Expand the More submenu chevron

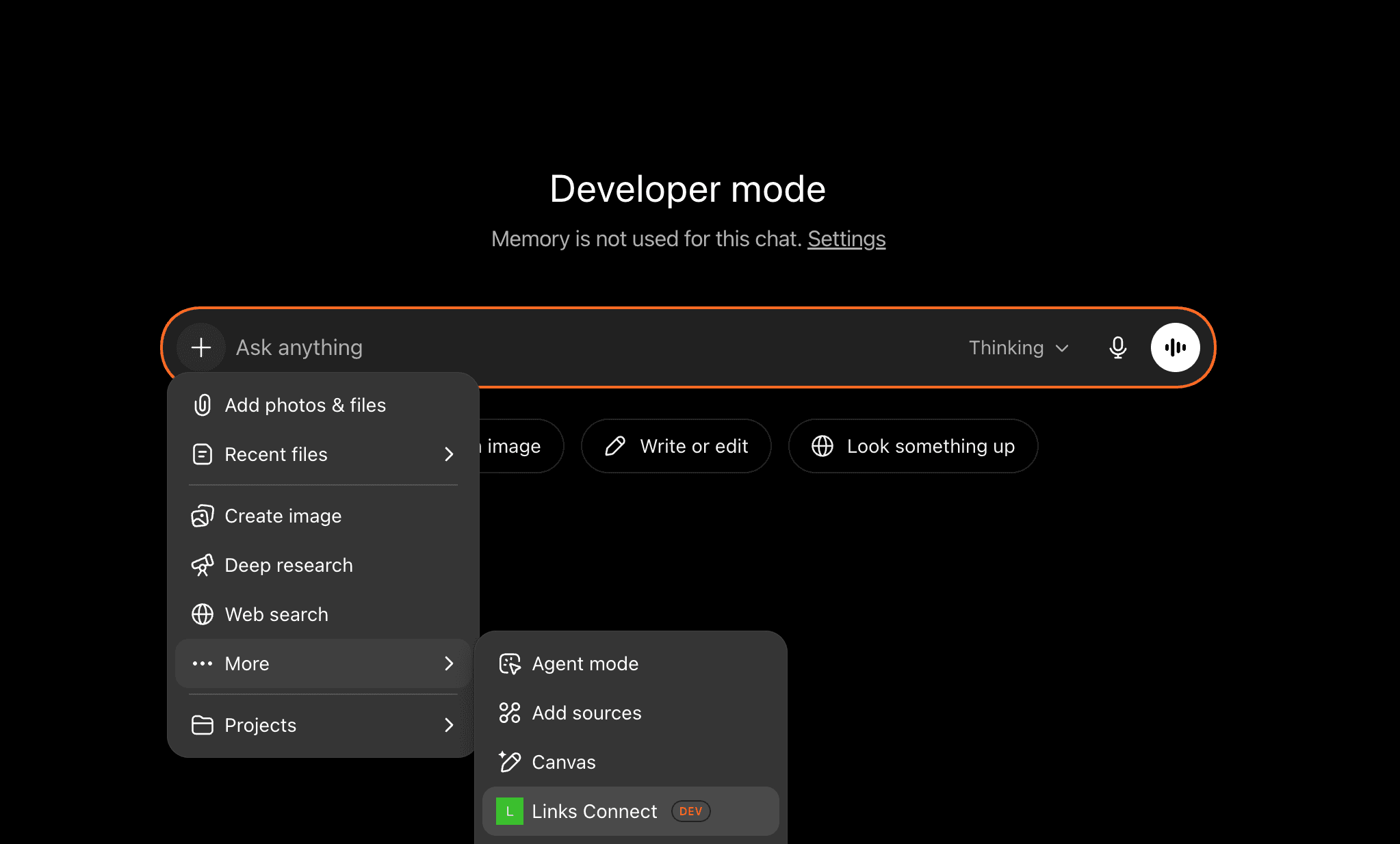[x=449, y=663]
